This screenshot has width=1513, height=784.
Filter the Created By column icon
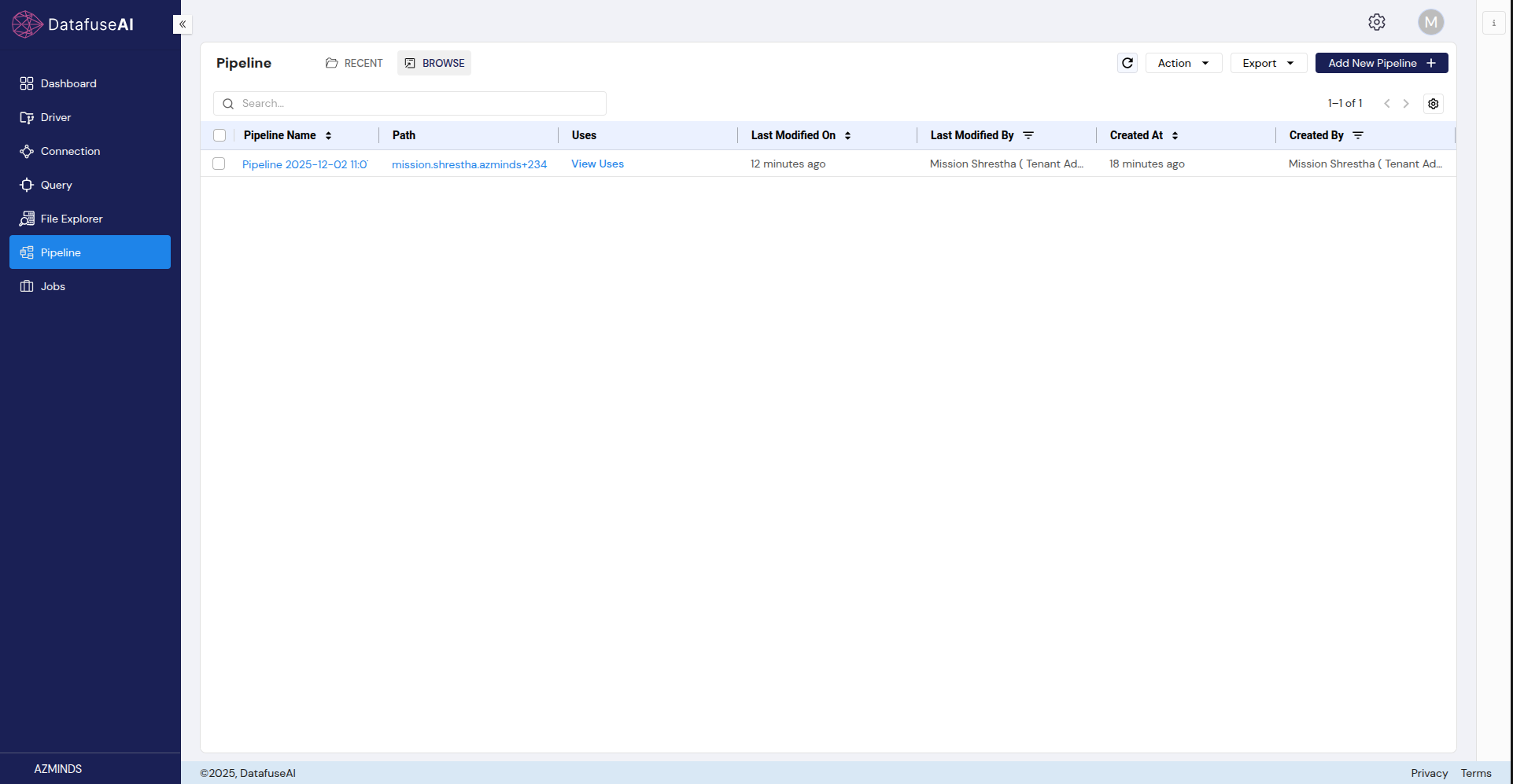pyautogui.click(x=1357, y=135)
